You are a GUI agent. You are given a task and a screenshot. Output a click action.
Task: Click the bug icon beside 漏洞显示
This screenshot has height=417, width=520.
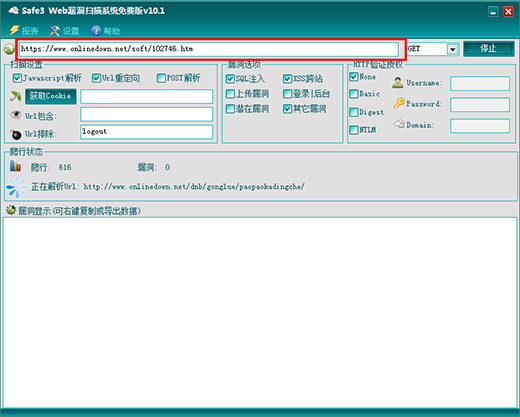click(11, 210)
